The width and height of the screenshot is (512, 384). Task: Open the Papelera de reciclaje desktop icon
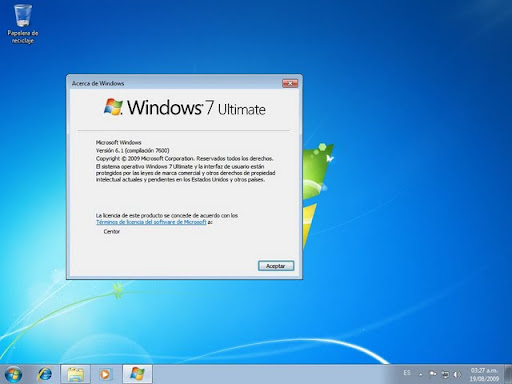pos(23,24)
